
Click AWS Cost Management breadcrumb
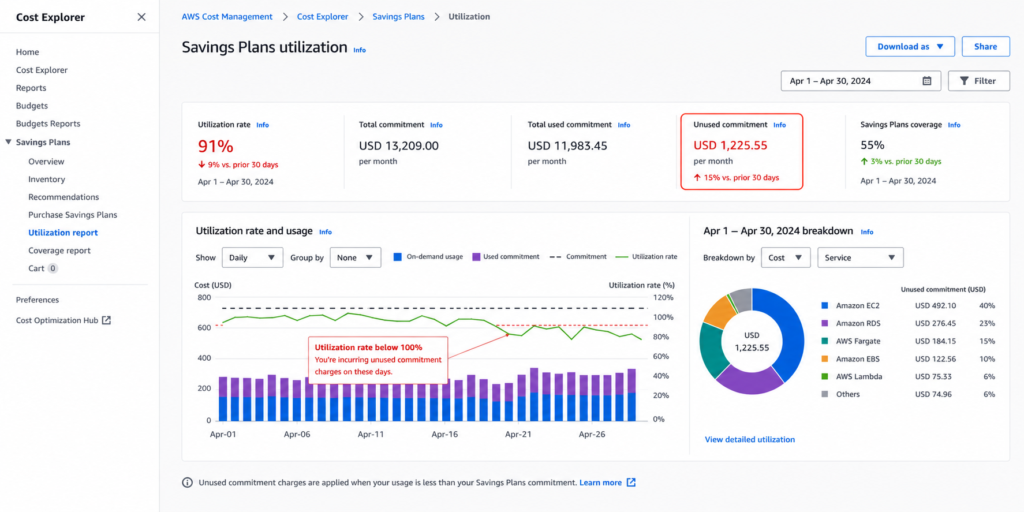(x=227, y=16)
